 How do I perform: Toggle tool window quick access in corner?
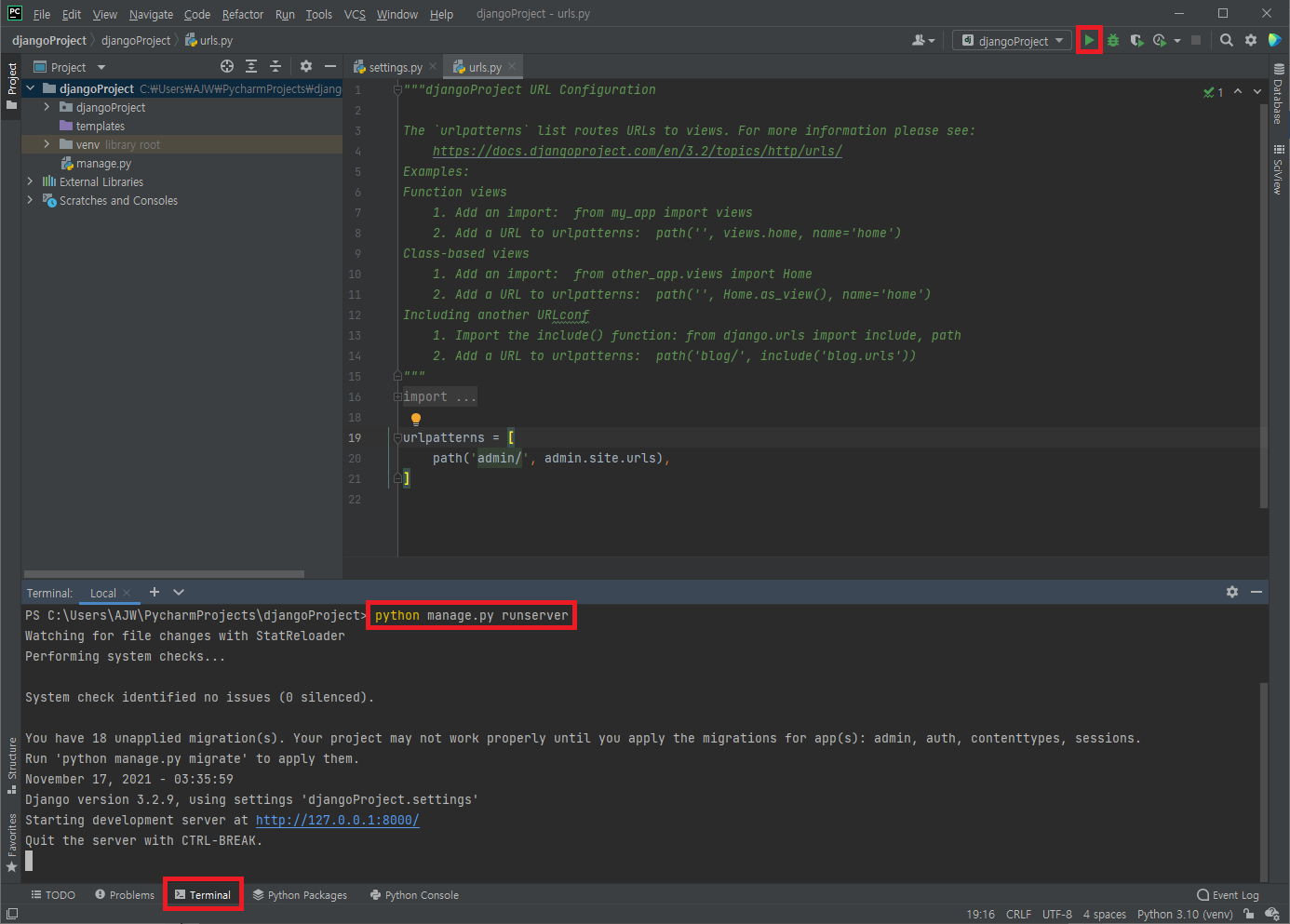tap(11, 914)
